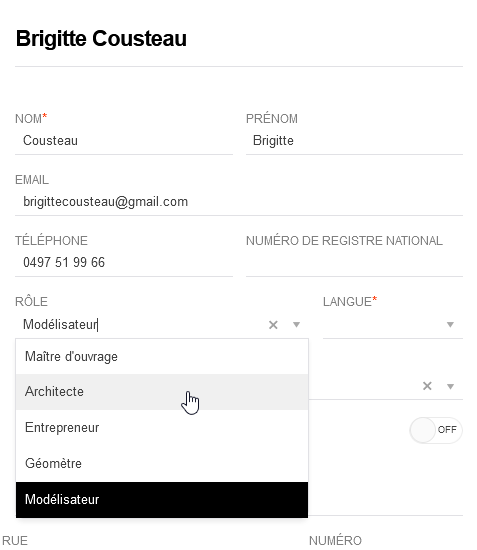The width and height of the screenshot is (477, 550).
Task: Click the Téléphone field 0497 51 99 66
Action: [x=124, y=263]
